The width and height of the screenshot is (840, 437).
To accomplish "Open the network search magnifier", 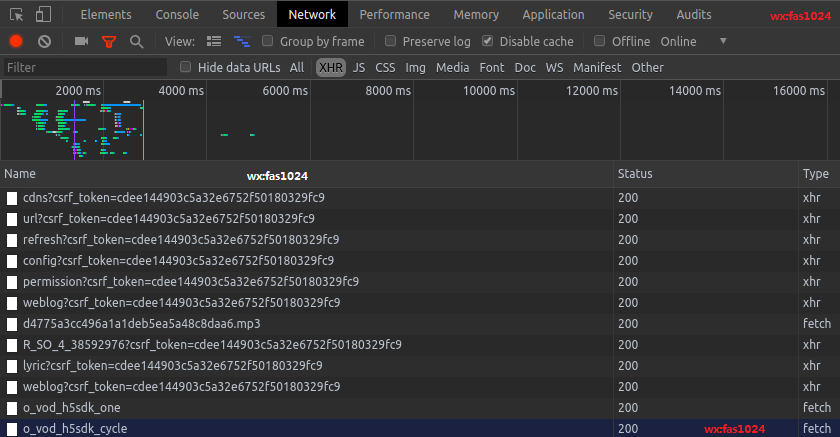I will (137, 41).
